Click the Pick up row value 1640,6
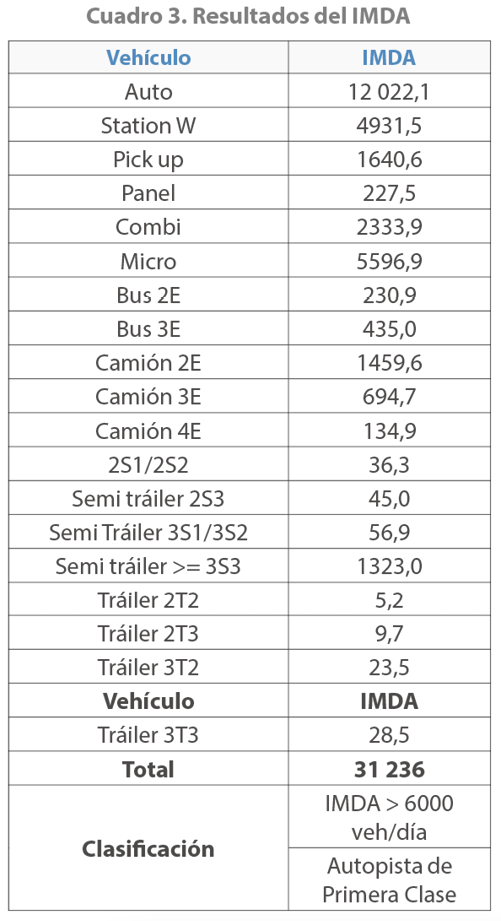Screen dimensions: 501x921 tap(389, 159)
